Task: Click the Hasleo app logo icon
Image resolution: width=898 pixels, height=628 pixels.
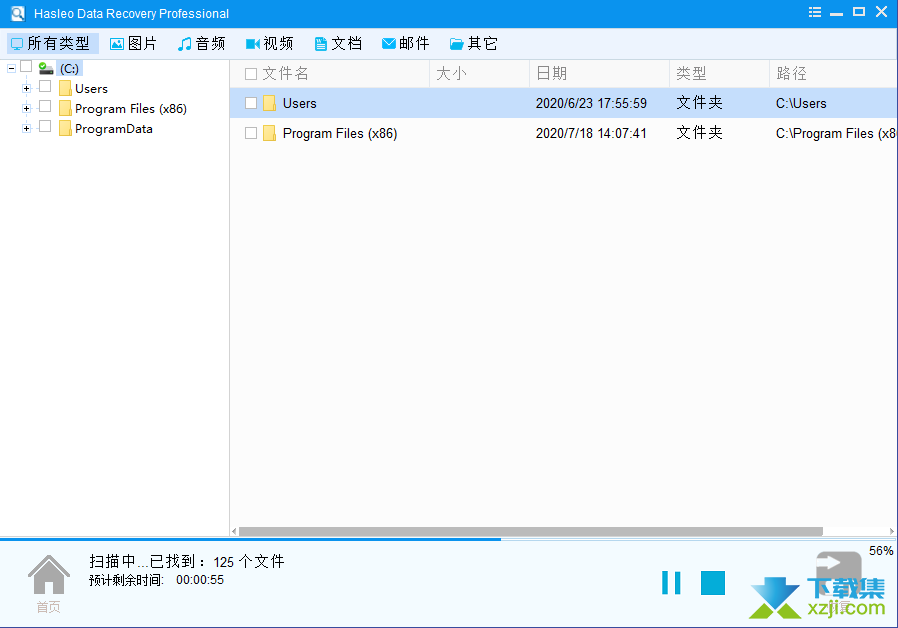Action: pyautogui.click(x=18, y=13)
